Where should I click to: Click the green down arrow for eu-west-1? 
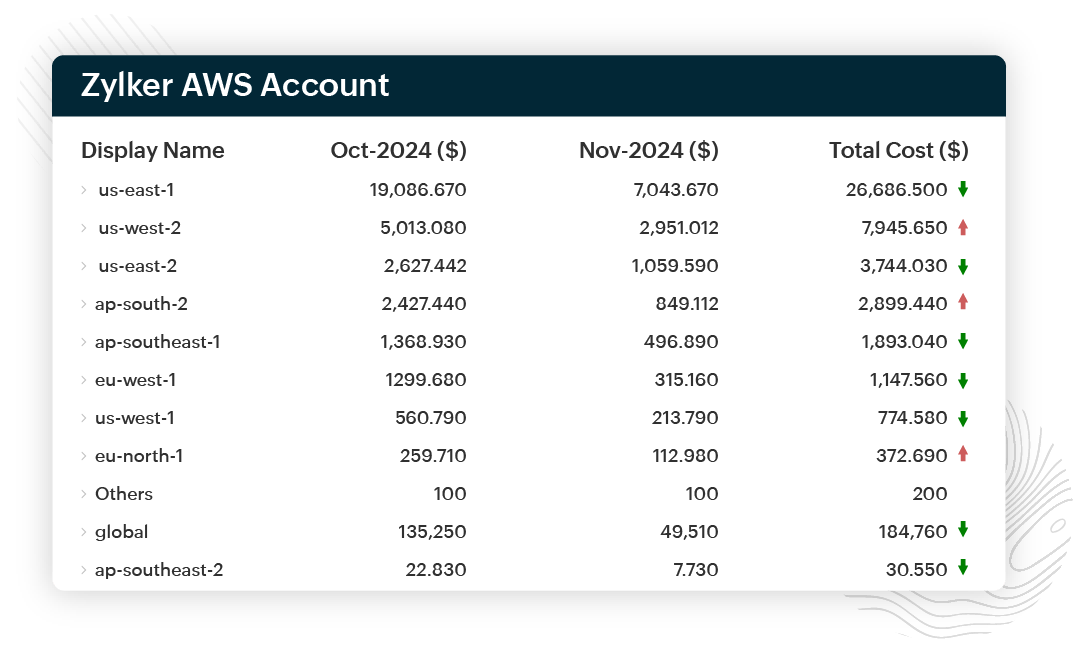coord(963,380)
